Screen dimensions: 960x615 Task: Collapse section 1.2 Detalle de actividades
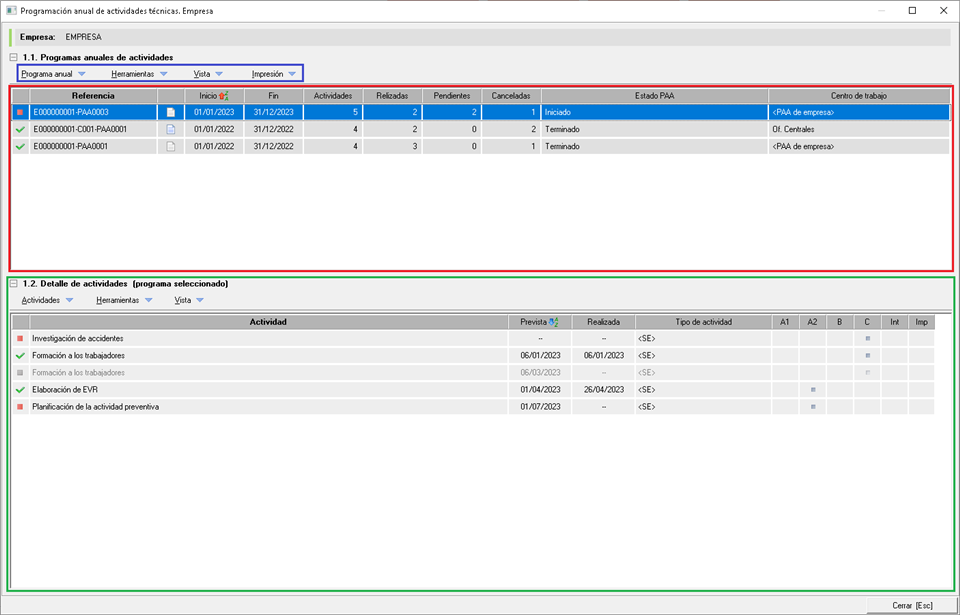14,284
